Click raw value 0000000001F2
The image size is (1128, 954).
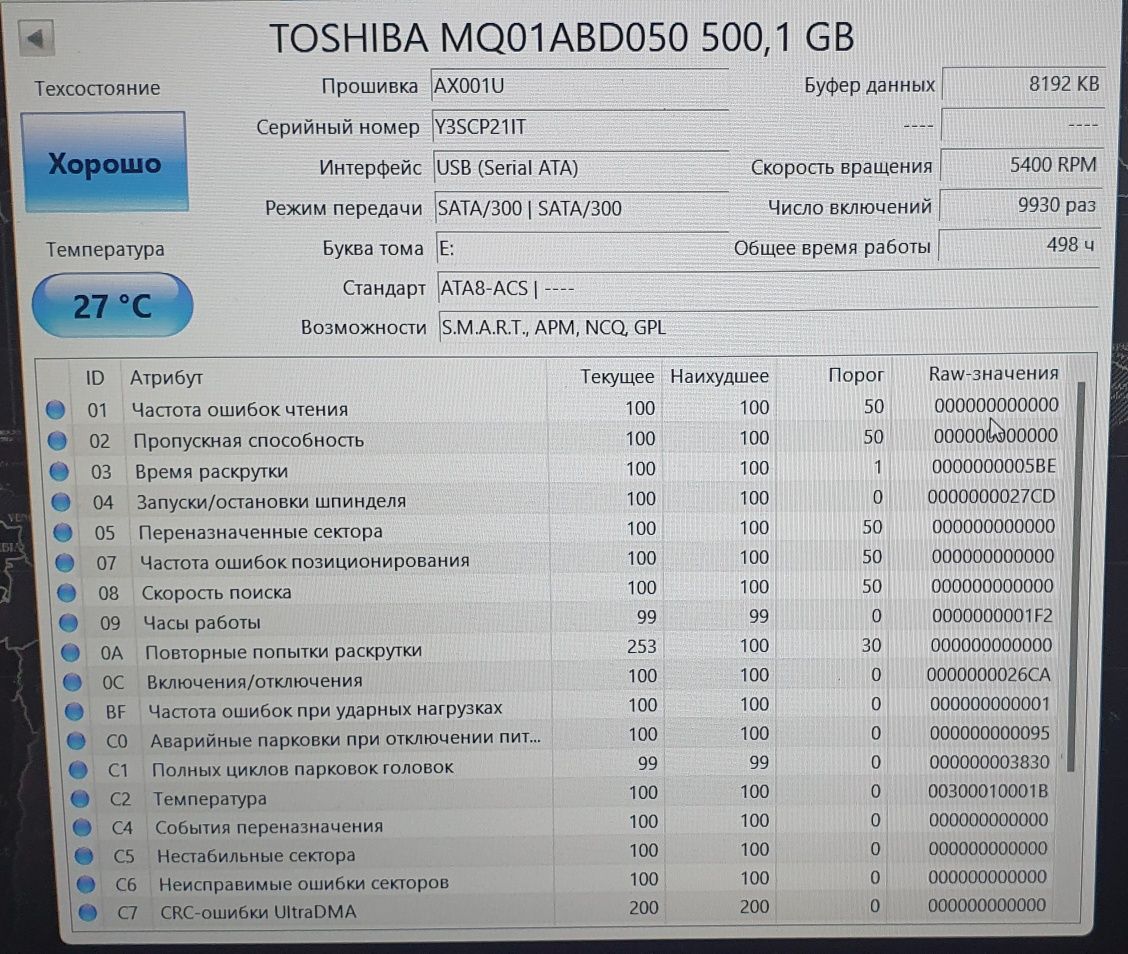pyautogui.click(x=993, y=616)
